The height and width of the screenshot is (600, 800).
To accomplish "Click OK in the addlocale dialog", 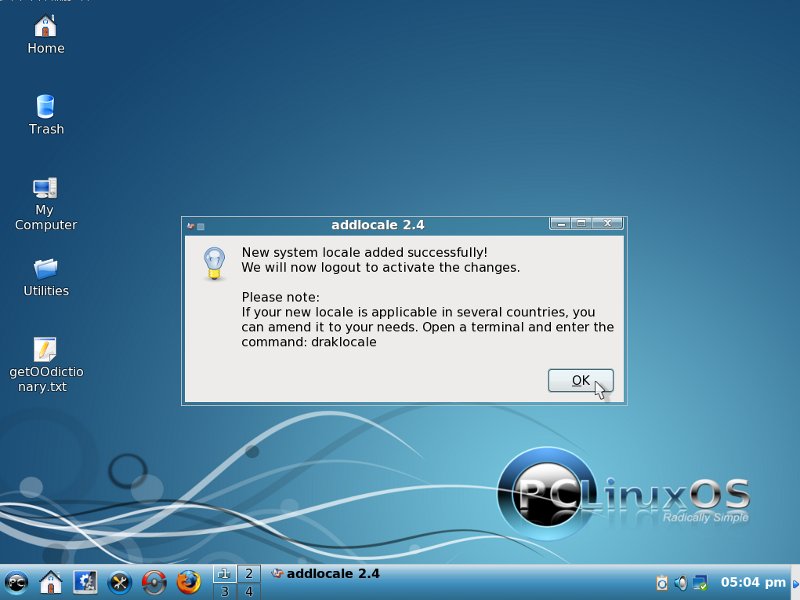I will pos(580,380).
